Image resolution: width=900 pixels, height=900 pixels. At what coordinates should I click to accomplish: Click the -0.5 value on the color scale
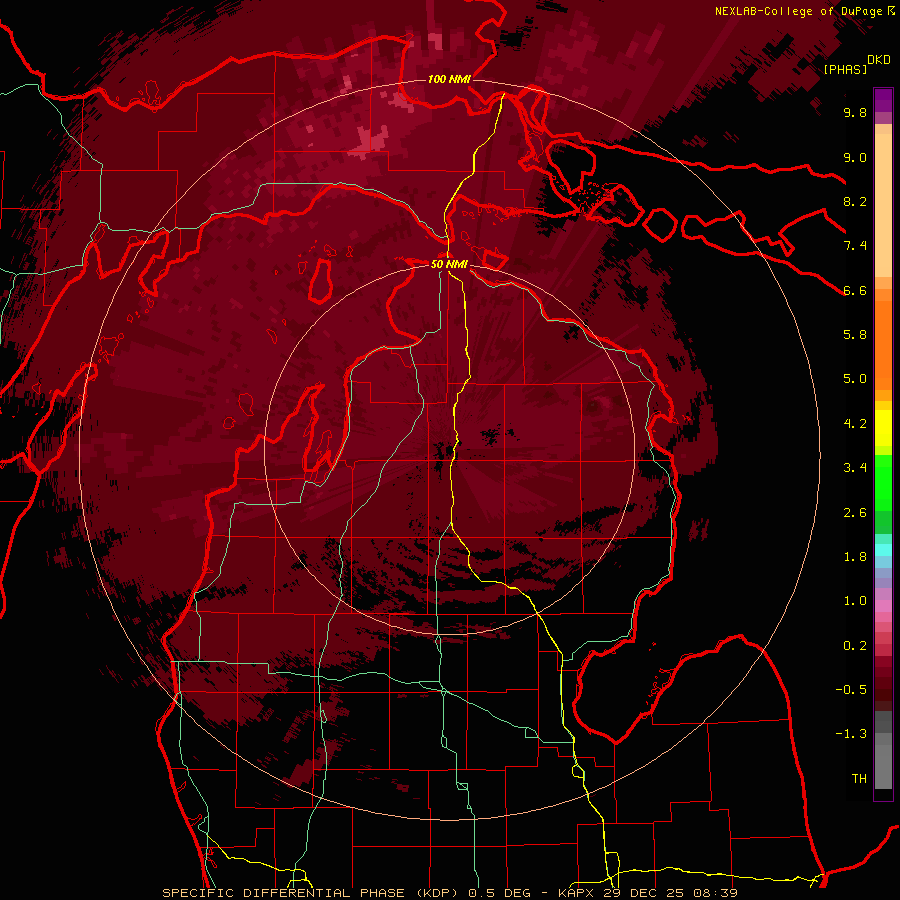(851, 690)
